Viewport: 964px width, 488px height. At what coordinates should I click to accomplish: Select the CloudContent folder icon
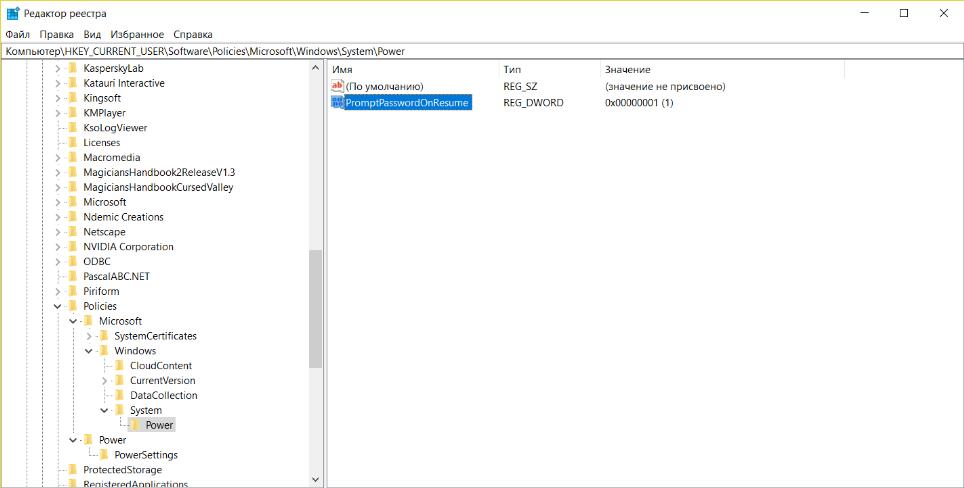click(x=119, y=366)
